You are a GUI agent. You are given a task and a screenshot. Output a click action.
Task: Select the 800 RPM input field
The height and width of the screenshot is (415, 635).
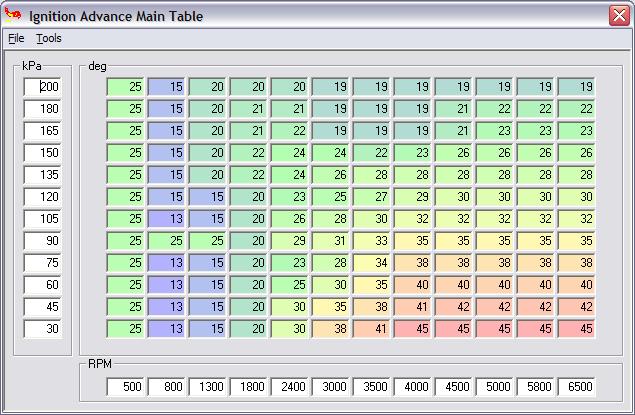pos(166,387)
